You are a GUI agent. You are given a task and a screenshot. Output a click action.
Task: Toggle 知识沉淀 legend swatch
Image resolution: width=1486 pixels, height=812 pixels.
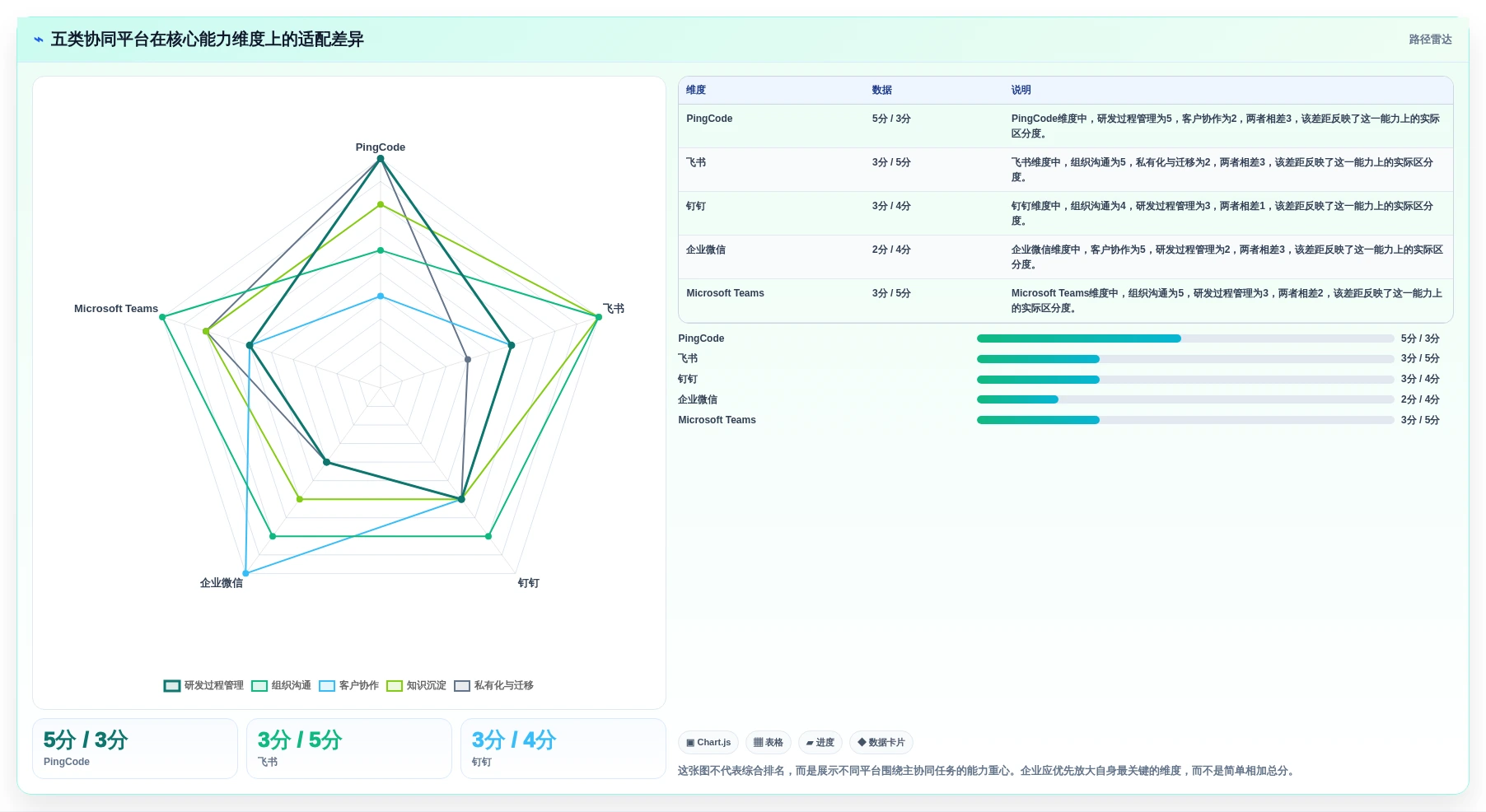click(394, 686)
